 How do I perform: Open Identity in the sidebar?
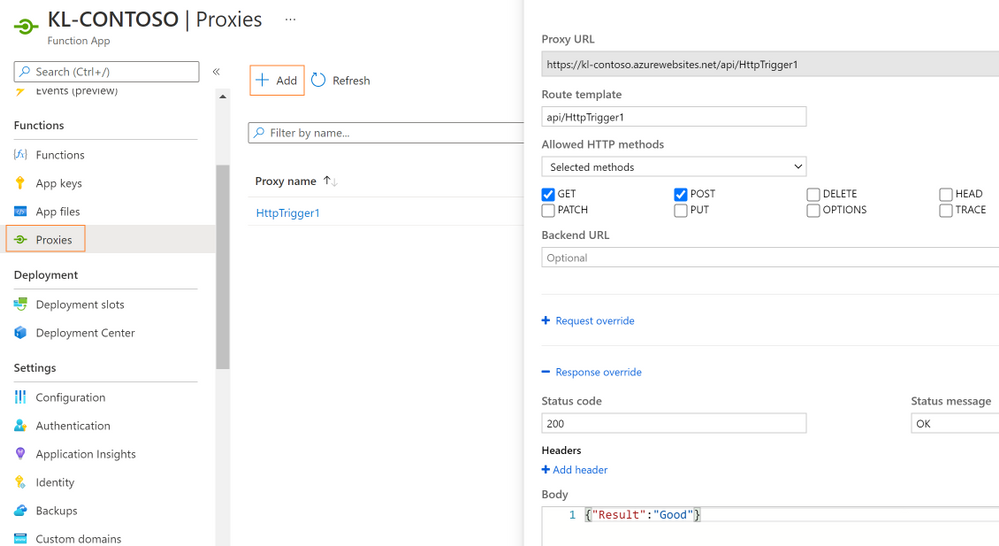(x=55, y=482)
